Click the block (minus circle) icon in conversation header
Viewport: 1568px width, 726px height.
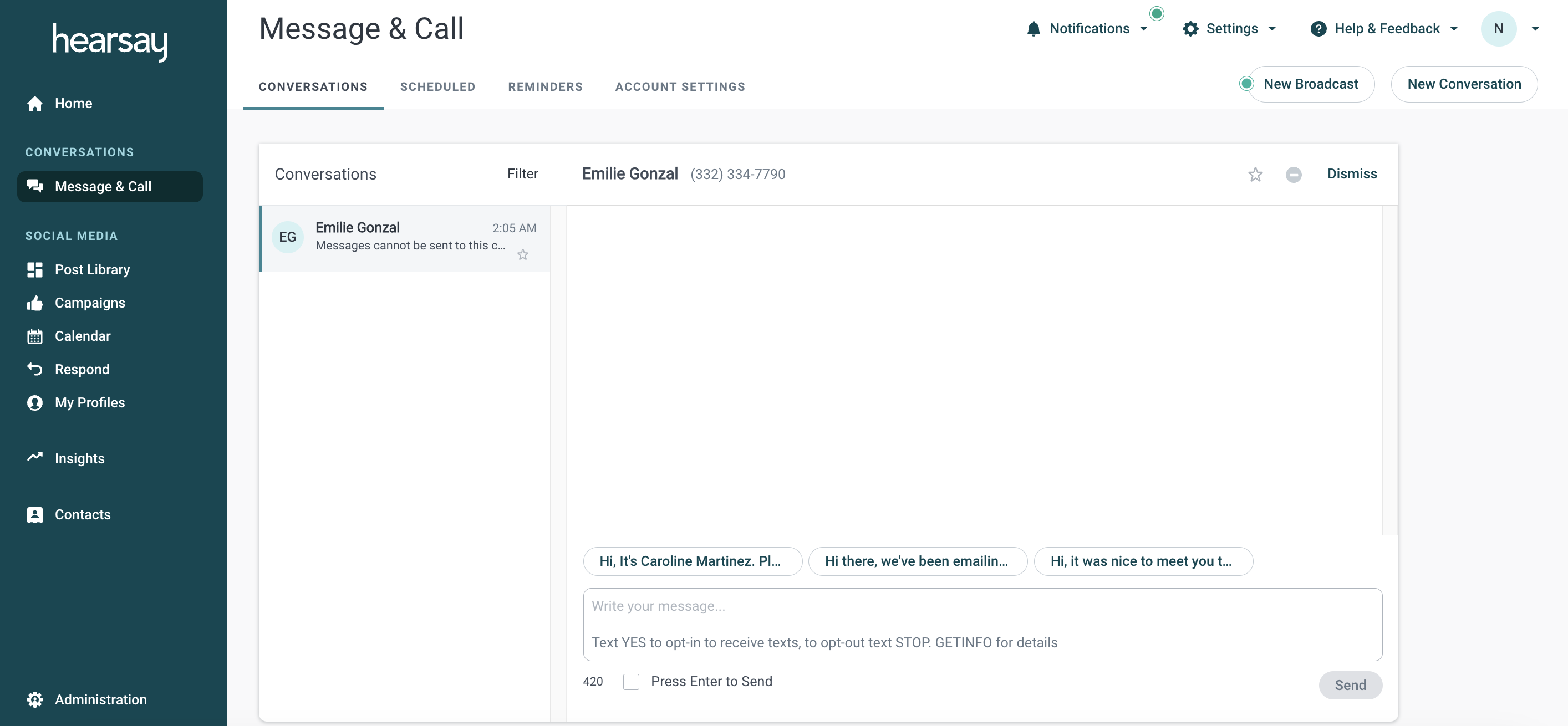click(1293, 175)
